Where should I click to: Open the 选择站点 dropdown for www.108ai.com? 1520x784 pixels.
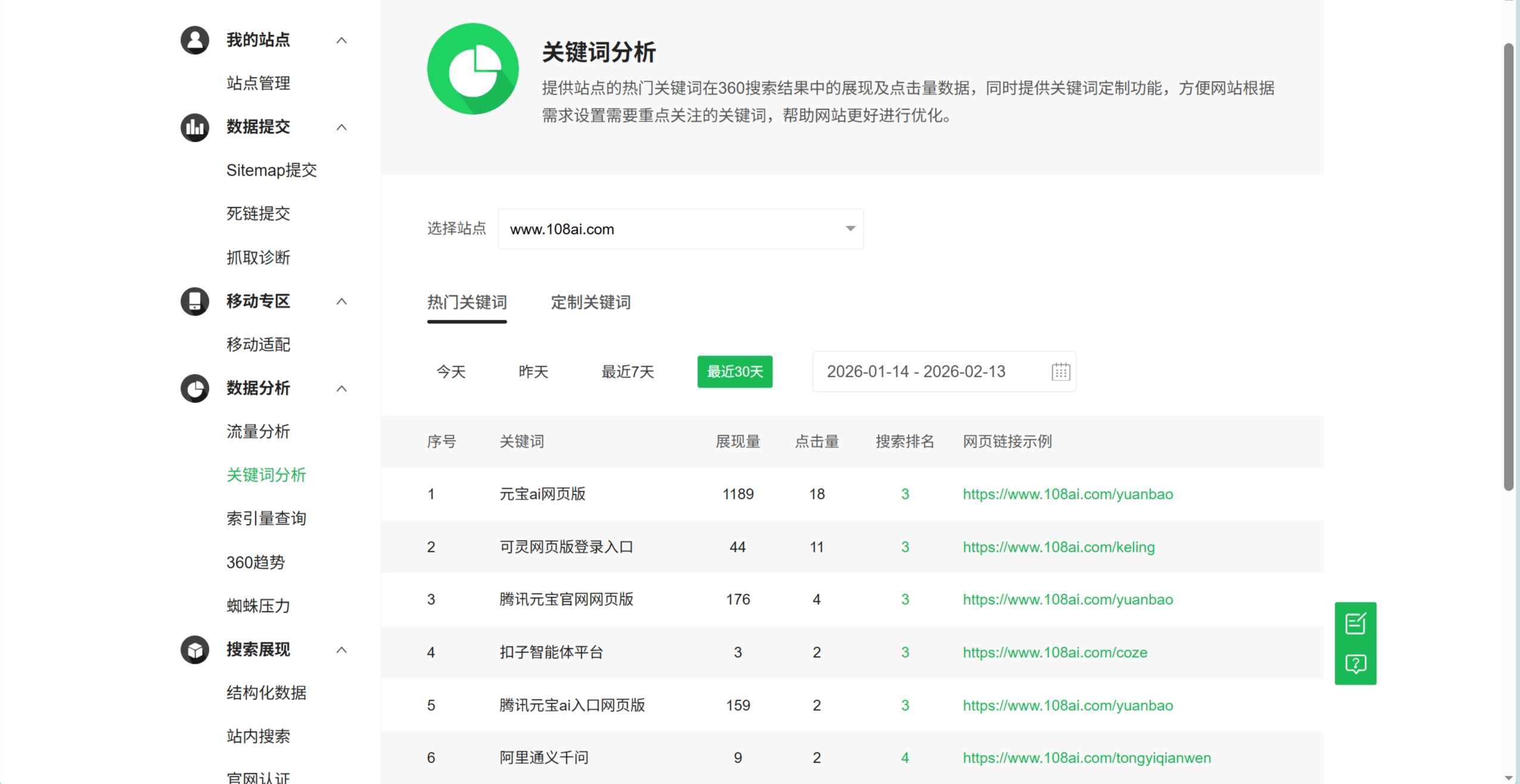[680, 229]
